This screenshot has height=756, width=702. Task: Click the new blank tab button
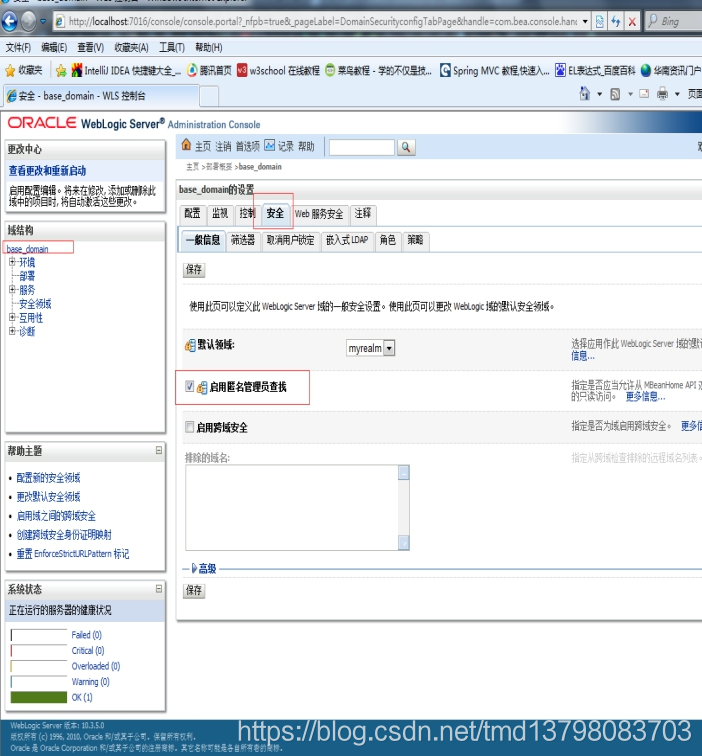tap(209, 96)
